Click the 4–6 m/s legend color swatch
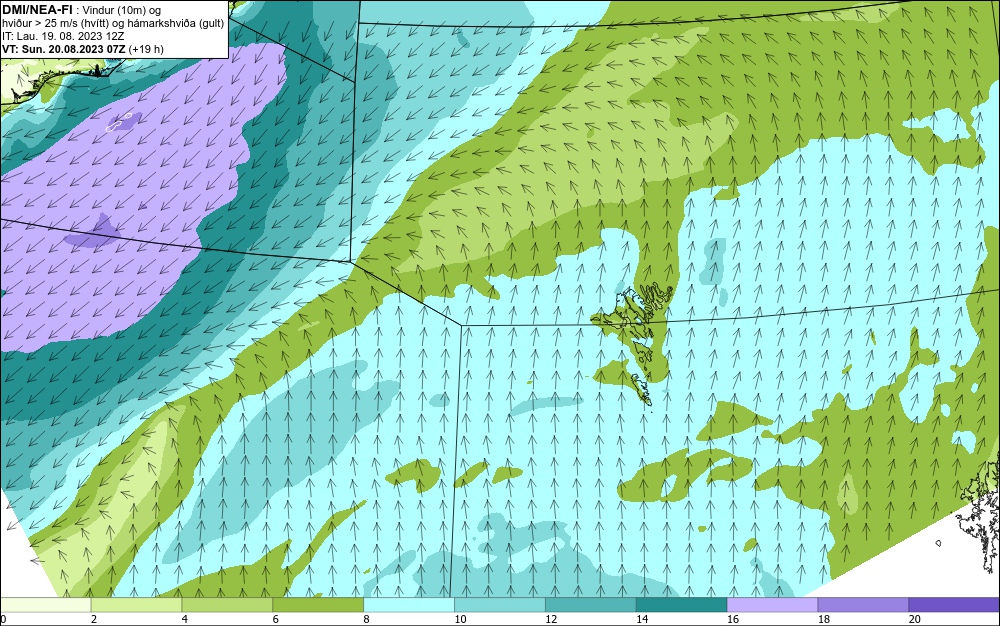Image resolution: width=1000 pixels, height=626 pixels. (x=227, y=604)
